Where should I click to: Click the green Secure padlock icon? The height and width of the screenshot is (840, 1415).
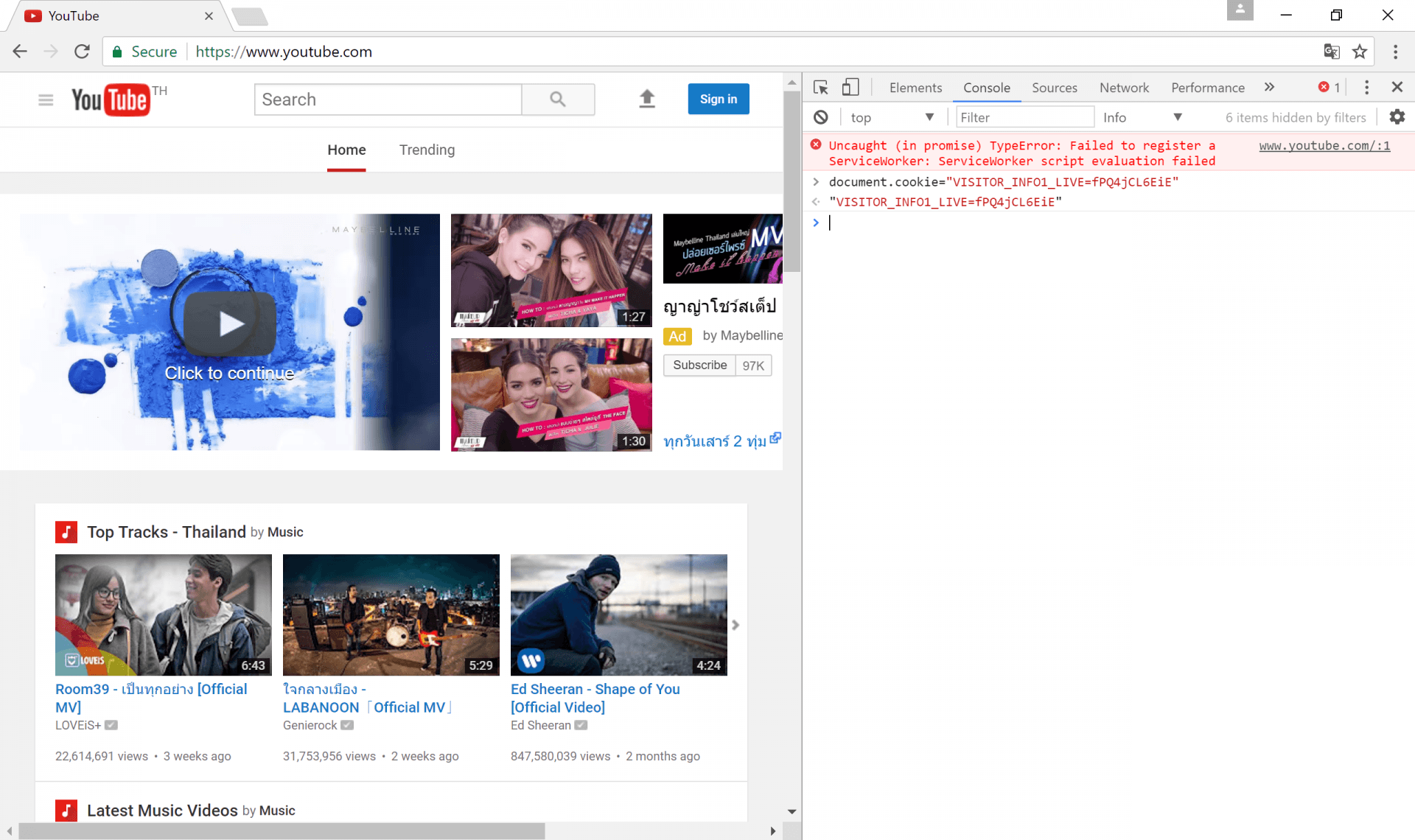coord(116,52)
